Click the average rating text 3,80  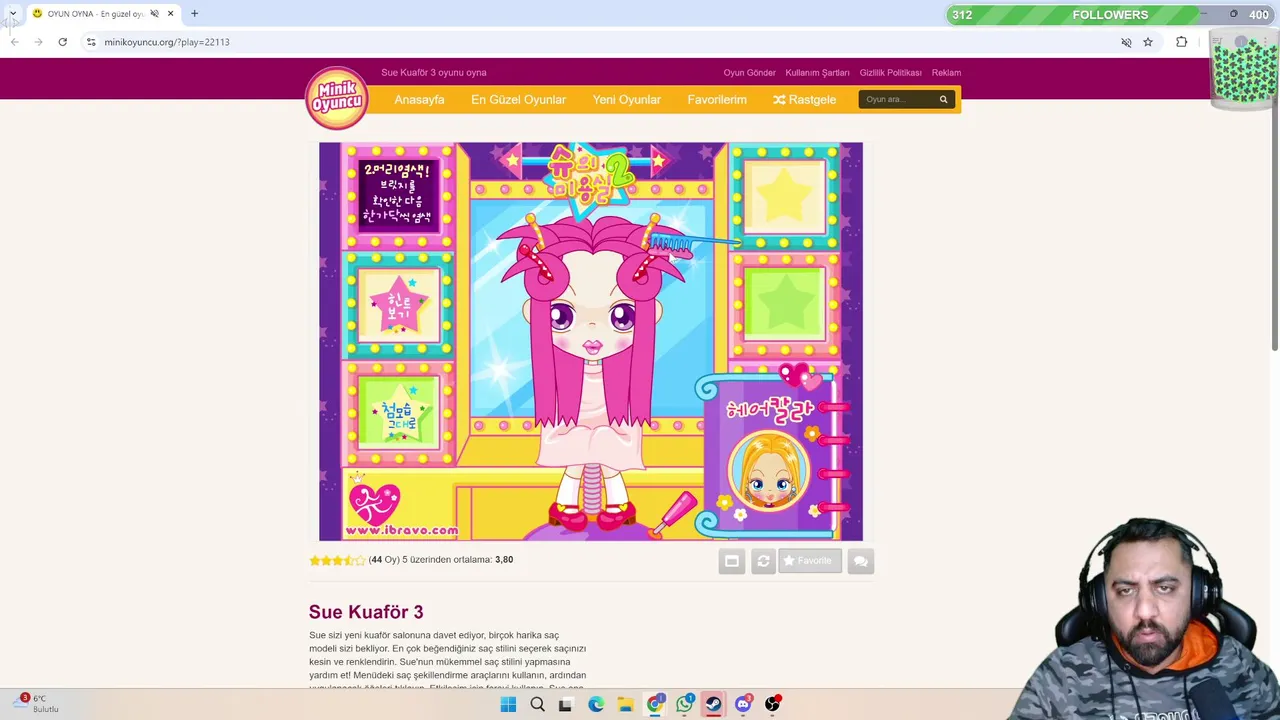[x=504, y=560]
